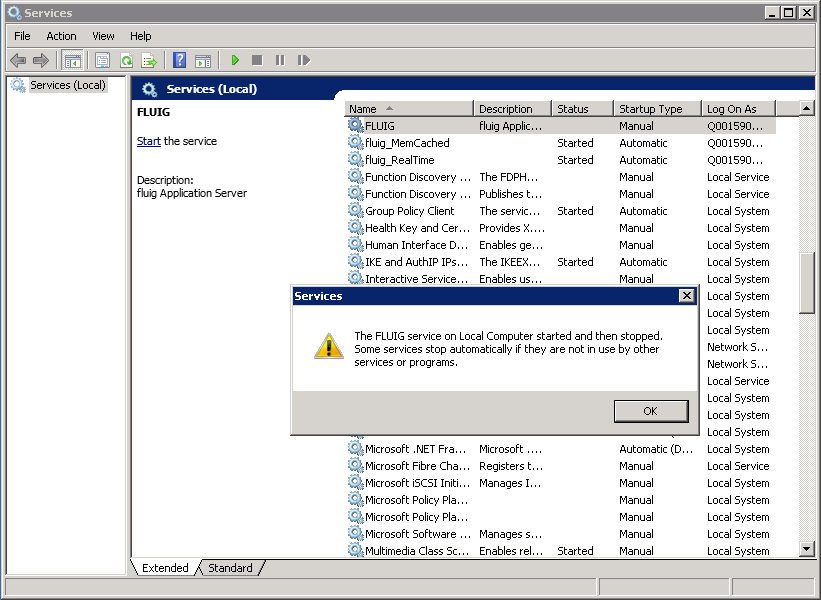Toggle the Show/Hide Console Tree icon
The height and width of the screenshot is (600, 821).
pos(72,61)
